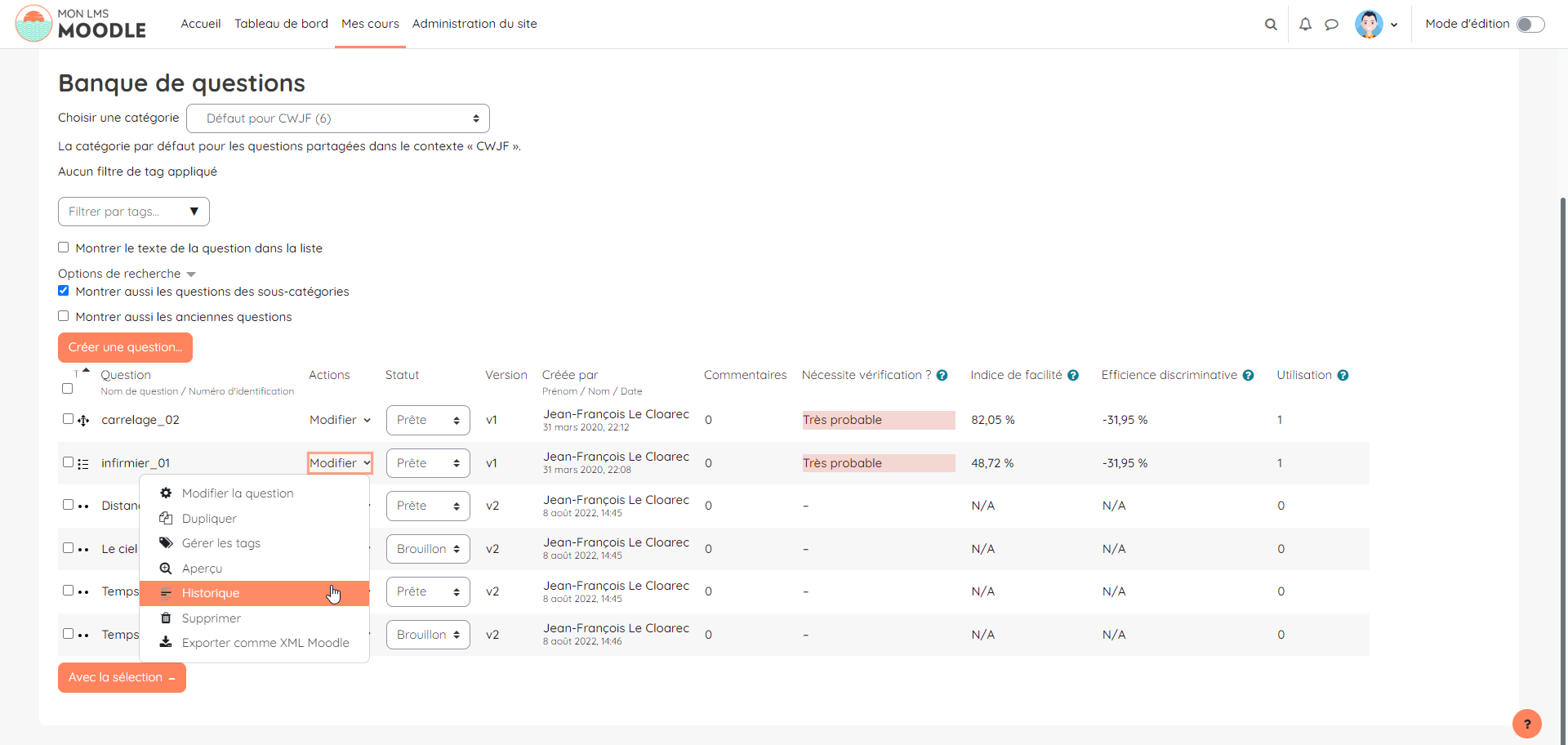Open the notifications bell icon
1568x745 pixels.
(x=1305, y=25)
